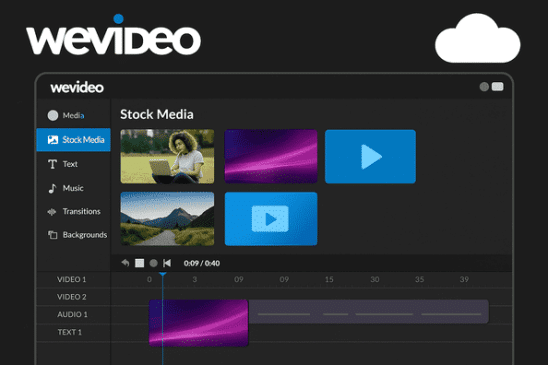
Task: Select the VIDEO 2 track label
Action: tap(72, 297)
